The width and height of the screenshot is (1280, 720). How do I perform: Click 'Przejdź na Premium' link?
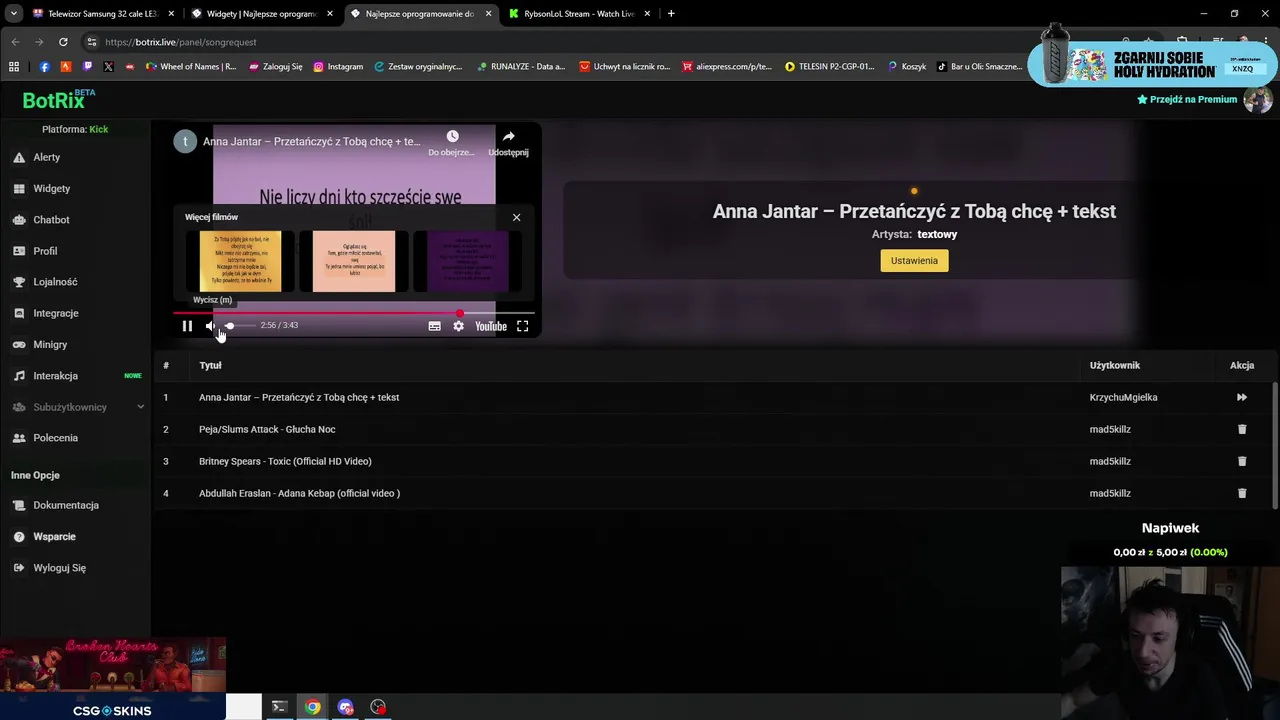[1187, 99]
